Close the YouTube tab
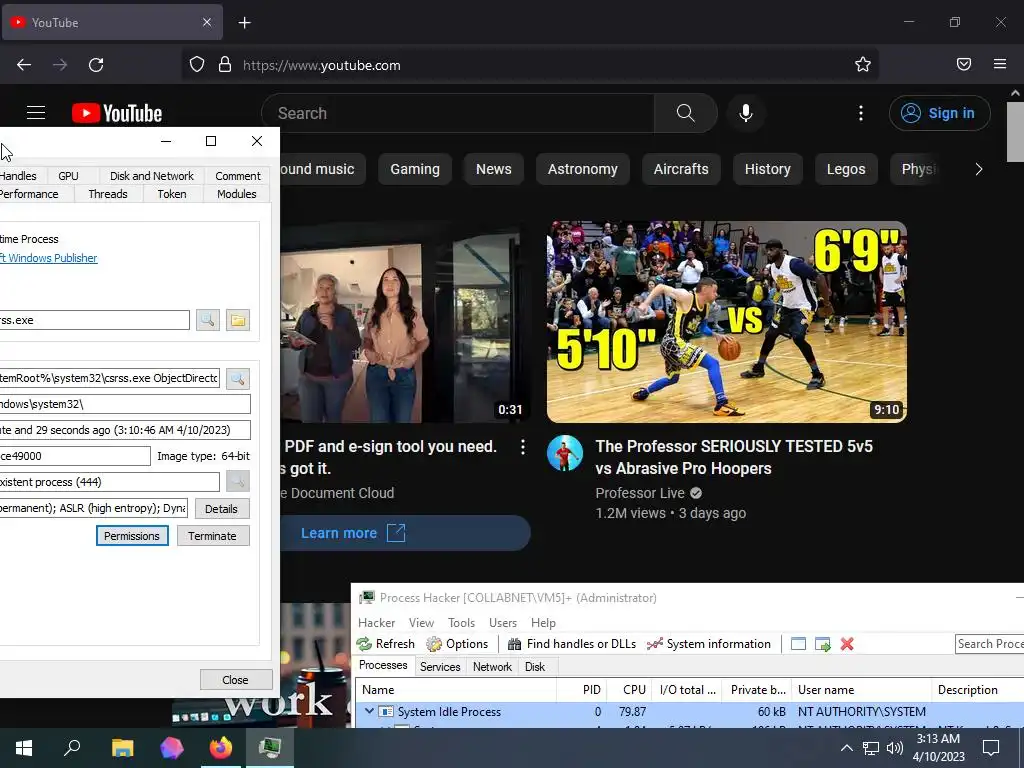 [207, 22]
